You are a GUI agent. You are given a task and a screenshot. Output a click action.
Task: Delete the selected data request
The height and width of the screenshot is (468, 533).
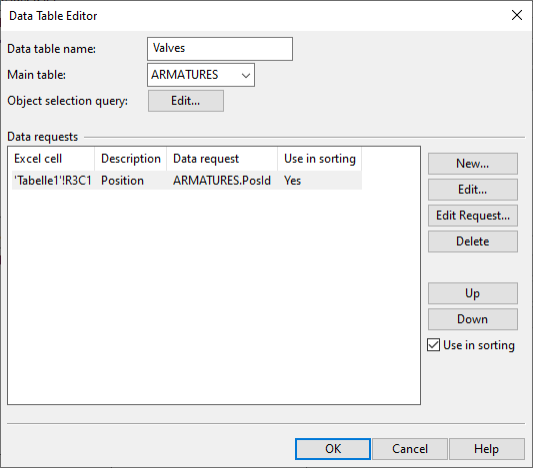pyautogui.click(x=473, y=241)
